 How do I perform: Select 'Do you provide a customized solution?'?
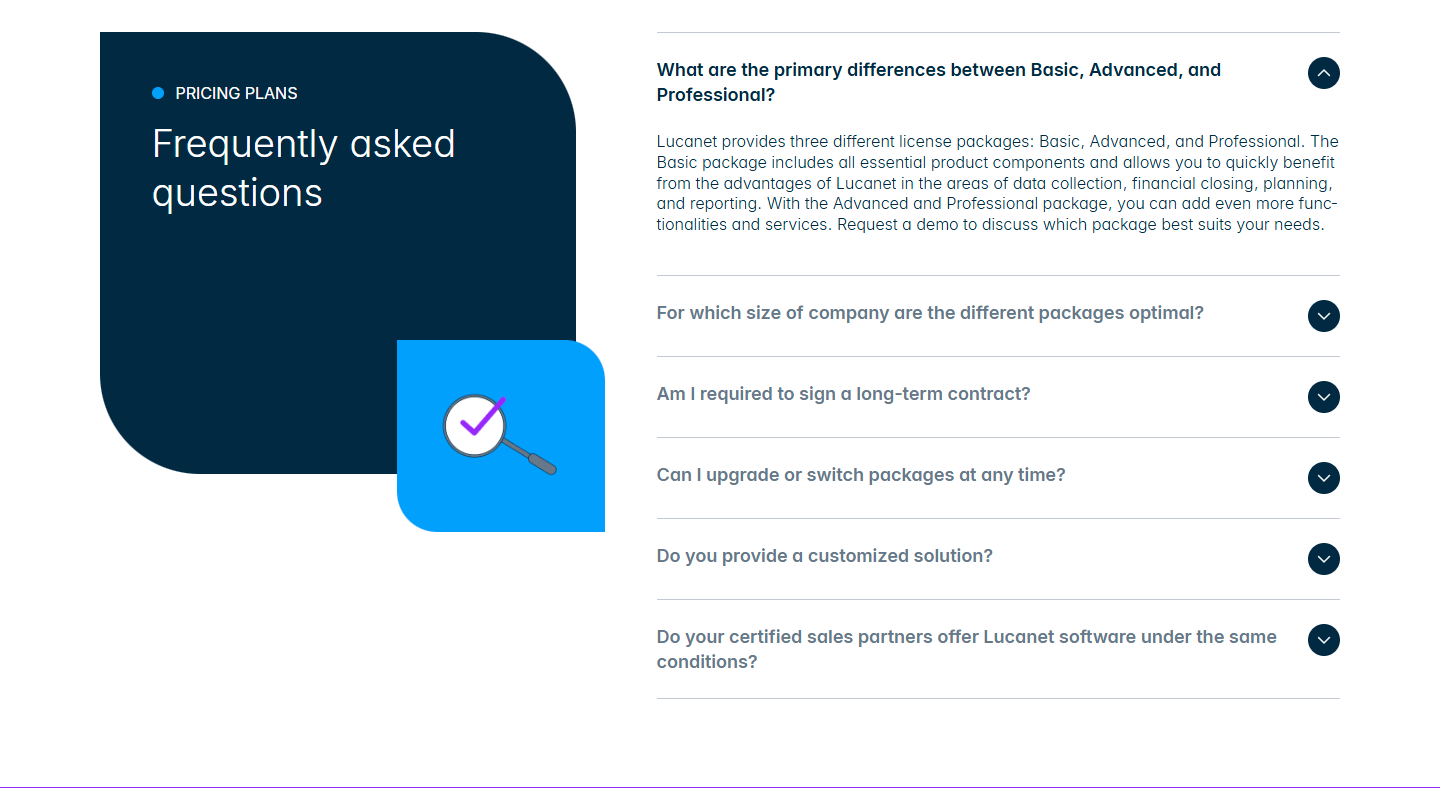824,556
